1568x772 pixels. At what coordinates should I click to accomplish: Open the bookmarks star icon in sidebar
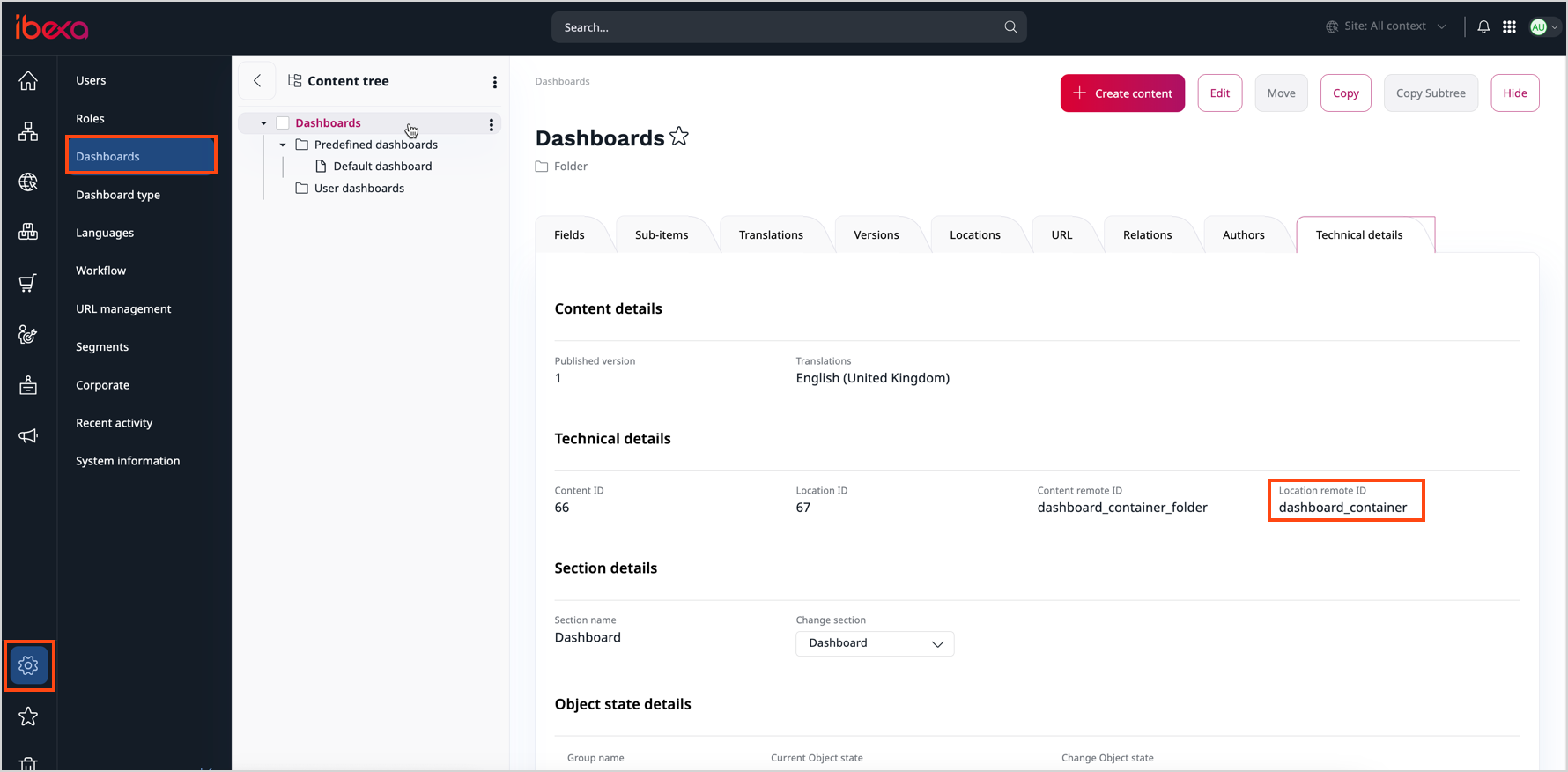pos(28,716)
